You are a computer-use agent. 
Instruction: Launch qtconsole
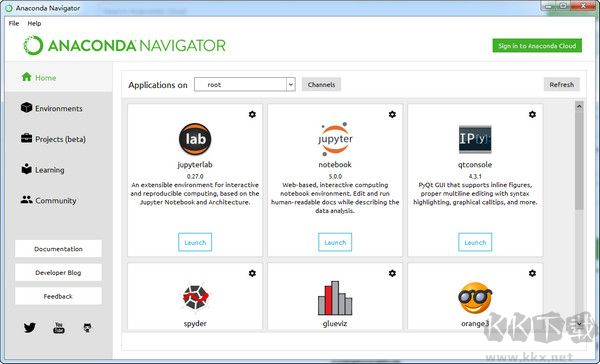coord(475,242)
